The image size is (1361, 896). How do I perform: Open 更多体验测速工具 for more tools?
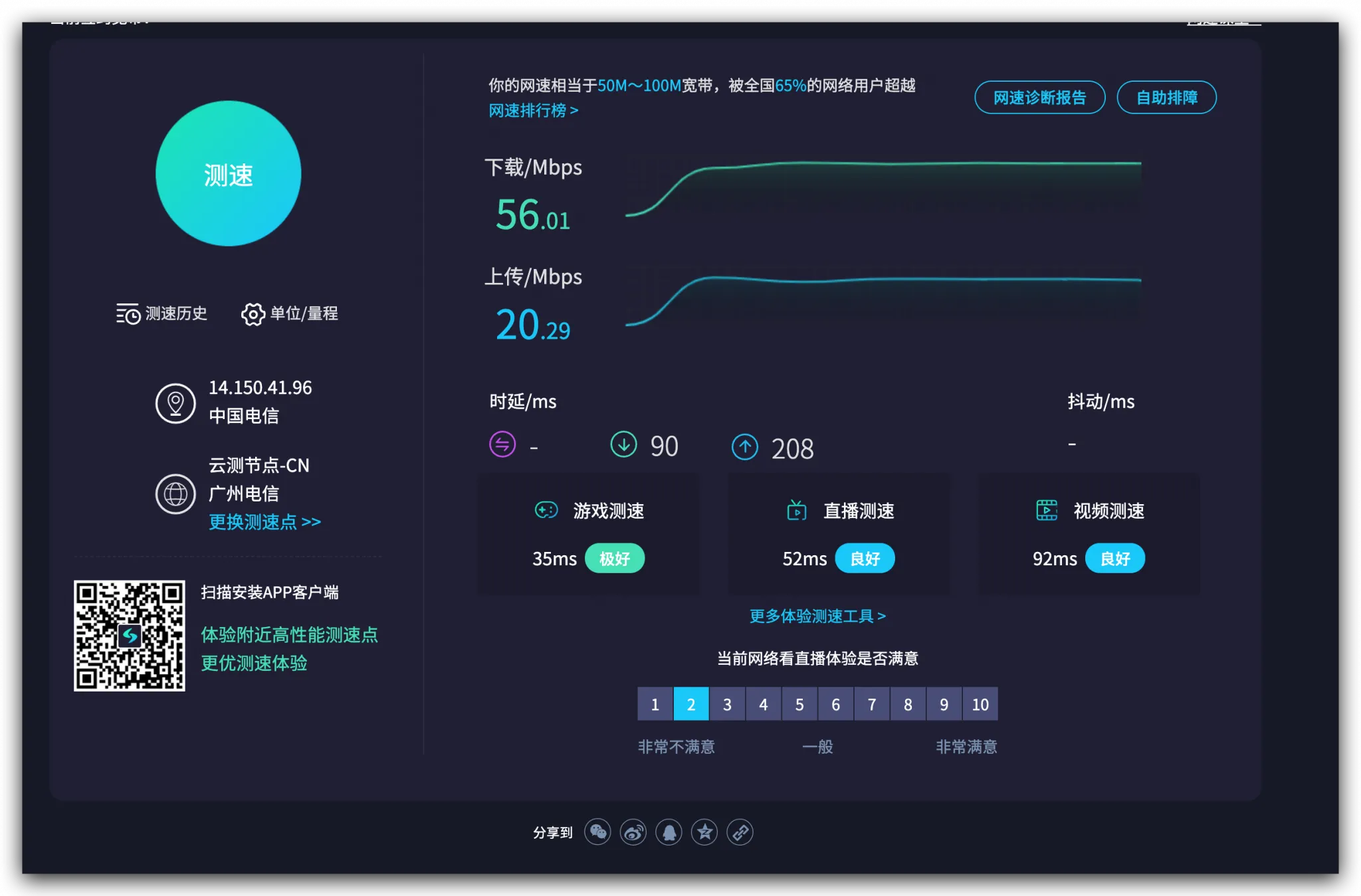point(817,616)
